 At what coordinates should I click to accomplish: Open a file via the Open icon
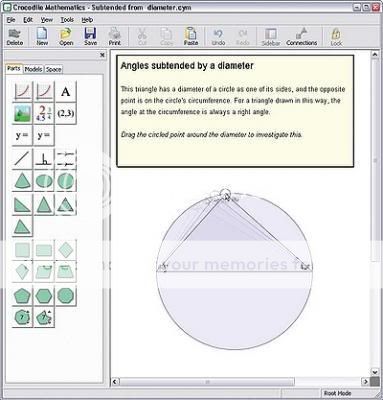pos(66,37)
